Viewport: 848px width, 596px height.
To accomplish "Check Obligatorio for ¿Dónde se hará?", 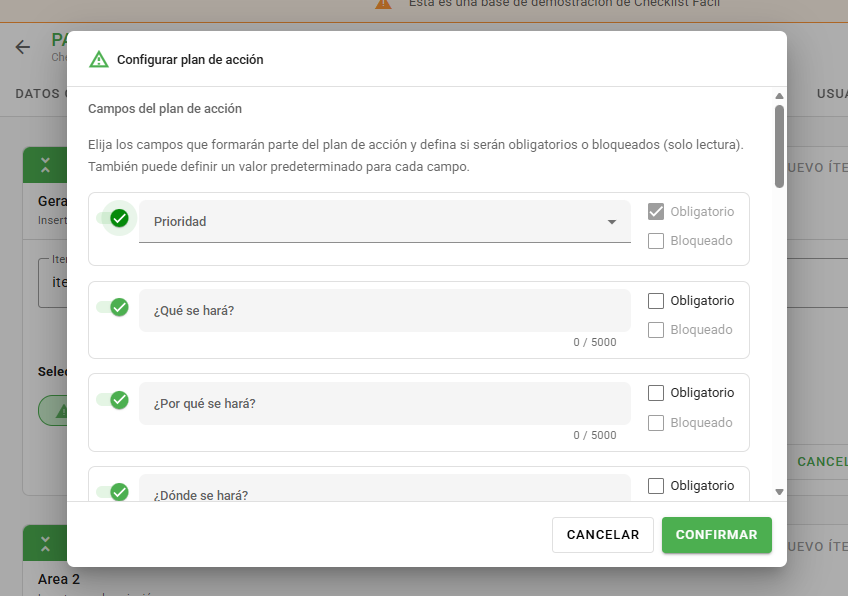I will (x=655, y=486).
